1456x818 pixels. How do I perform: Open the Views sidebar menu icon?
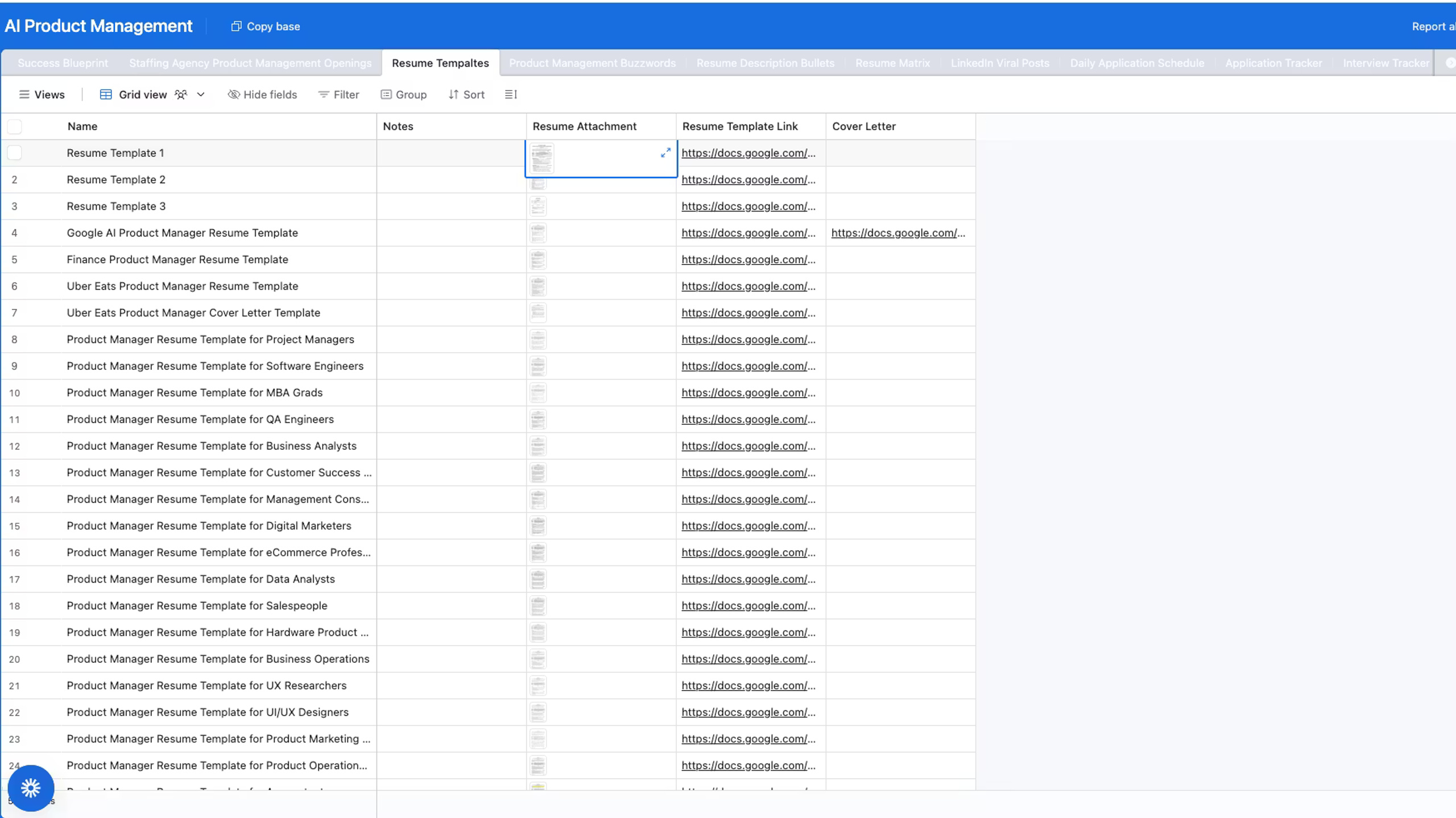pyautogui.click(x=24, y=94)
